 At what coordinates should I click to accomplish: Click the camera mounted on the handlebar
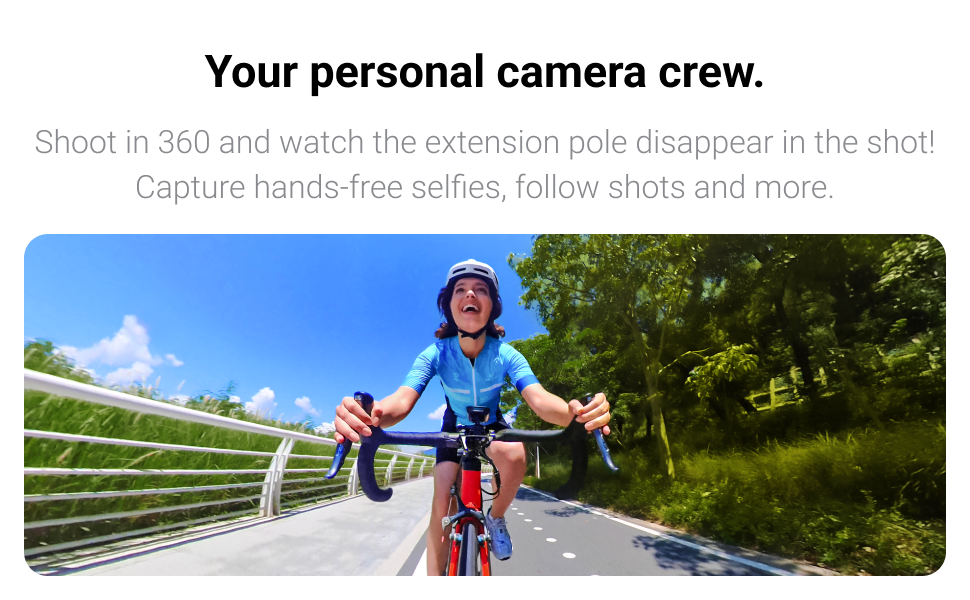(476, 416)
